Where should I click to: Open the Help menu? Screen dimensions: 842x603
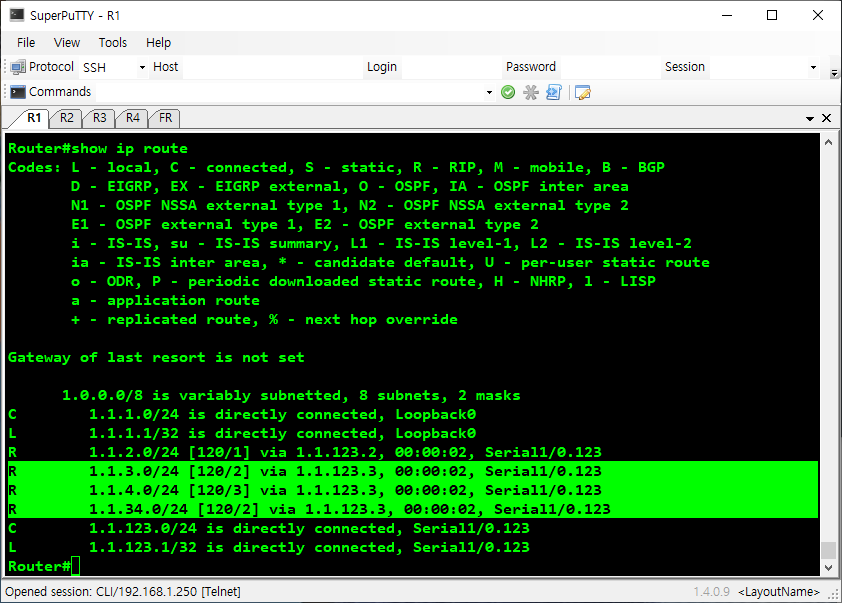158,42
